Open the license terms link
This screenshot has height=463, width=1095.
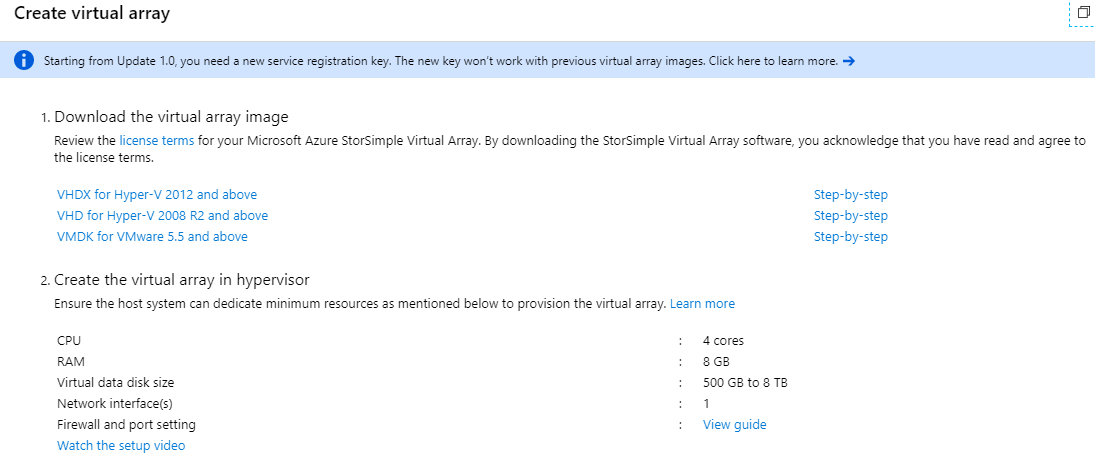click(157, 140)
